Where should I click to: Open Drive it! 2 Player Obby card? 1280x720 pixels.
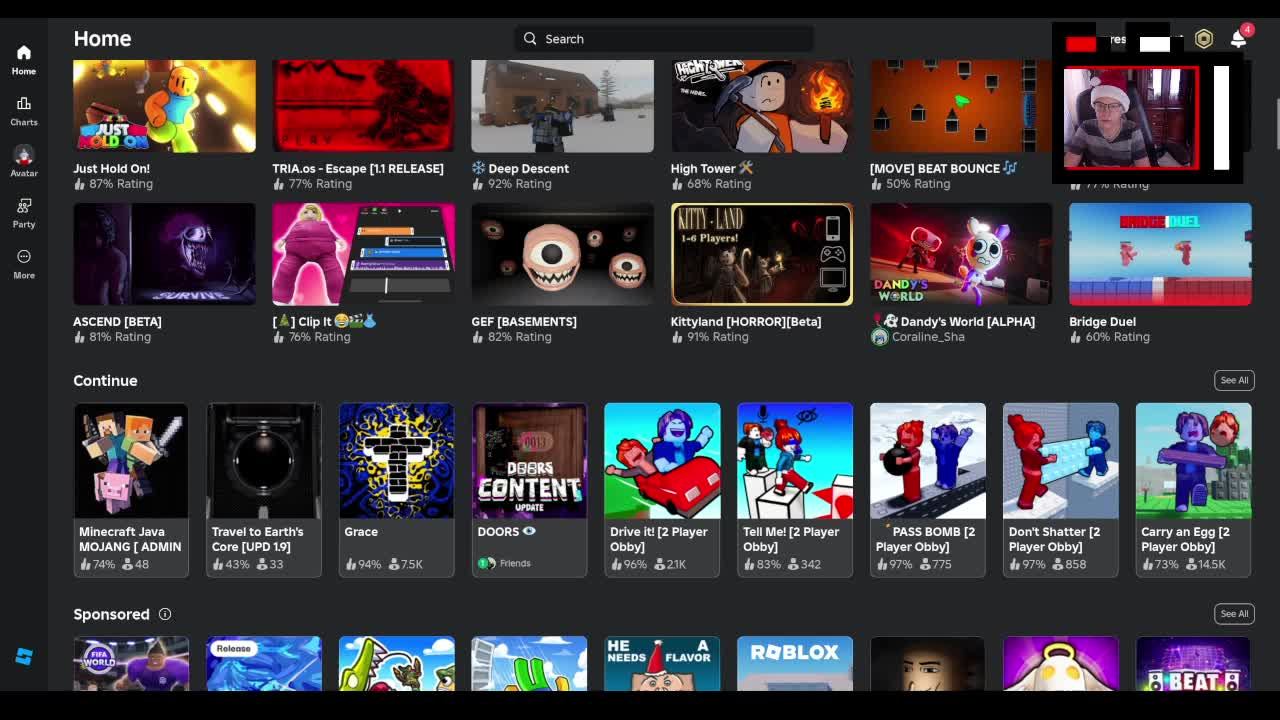click(x=662, y=490)
